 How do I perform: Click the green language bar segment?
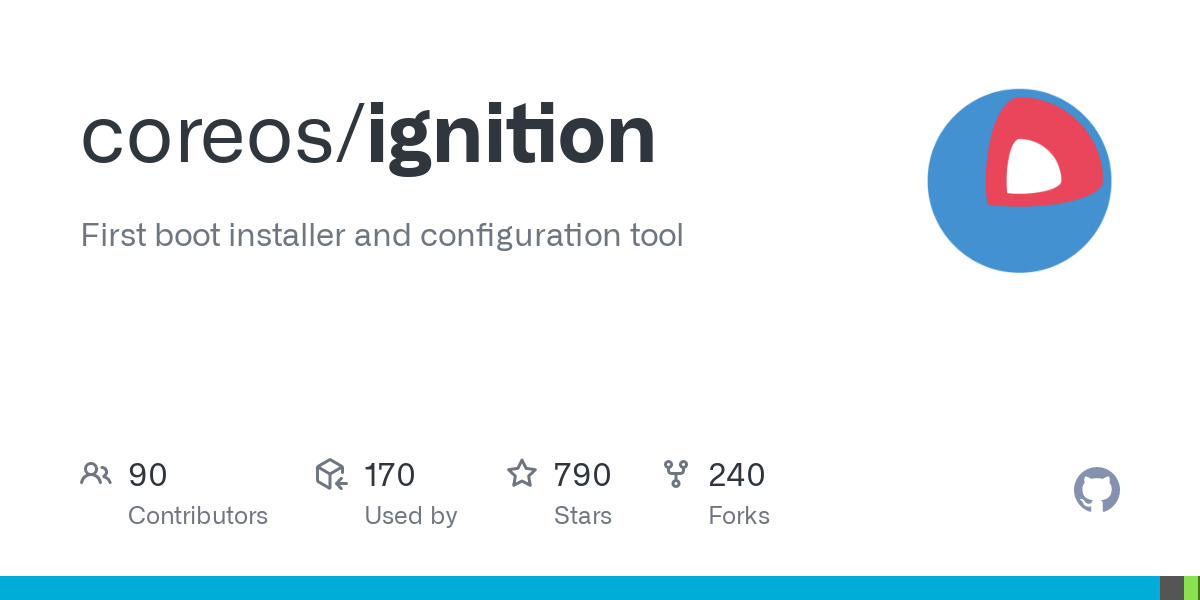(x=1192, y=588)
